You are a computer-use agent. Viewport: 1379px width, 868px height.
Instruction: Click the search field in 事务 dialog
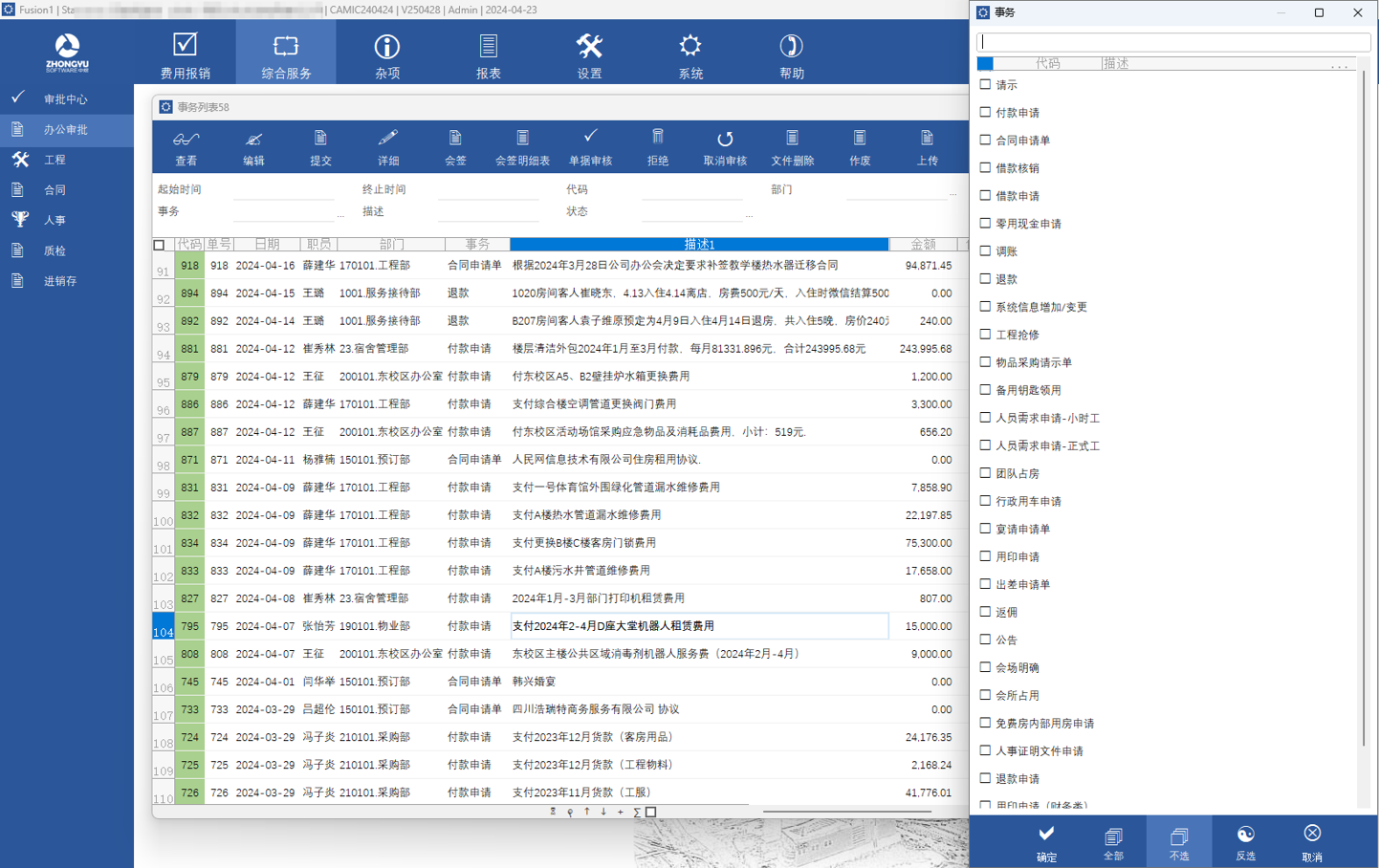pos(1173,42)
